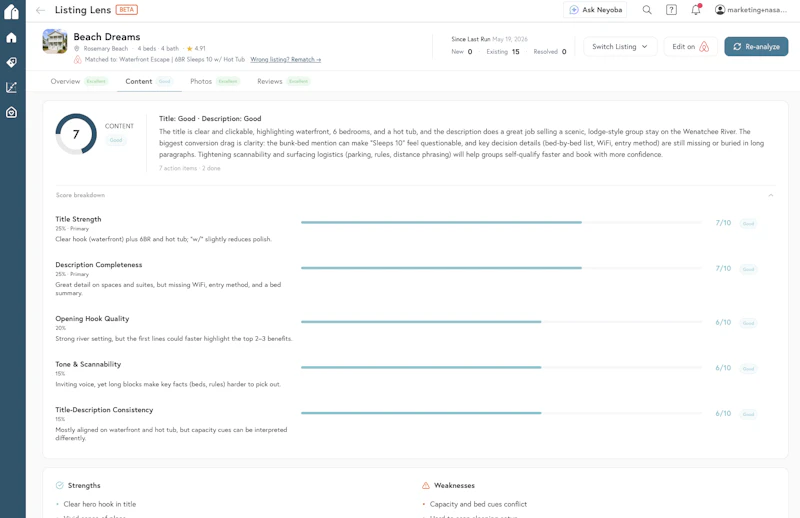Click the Opening Hook Quality heading
The height and width of the screenshot is (518, 800).
point(92,318)
